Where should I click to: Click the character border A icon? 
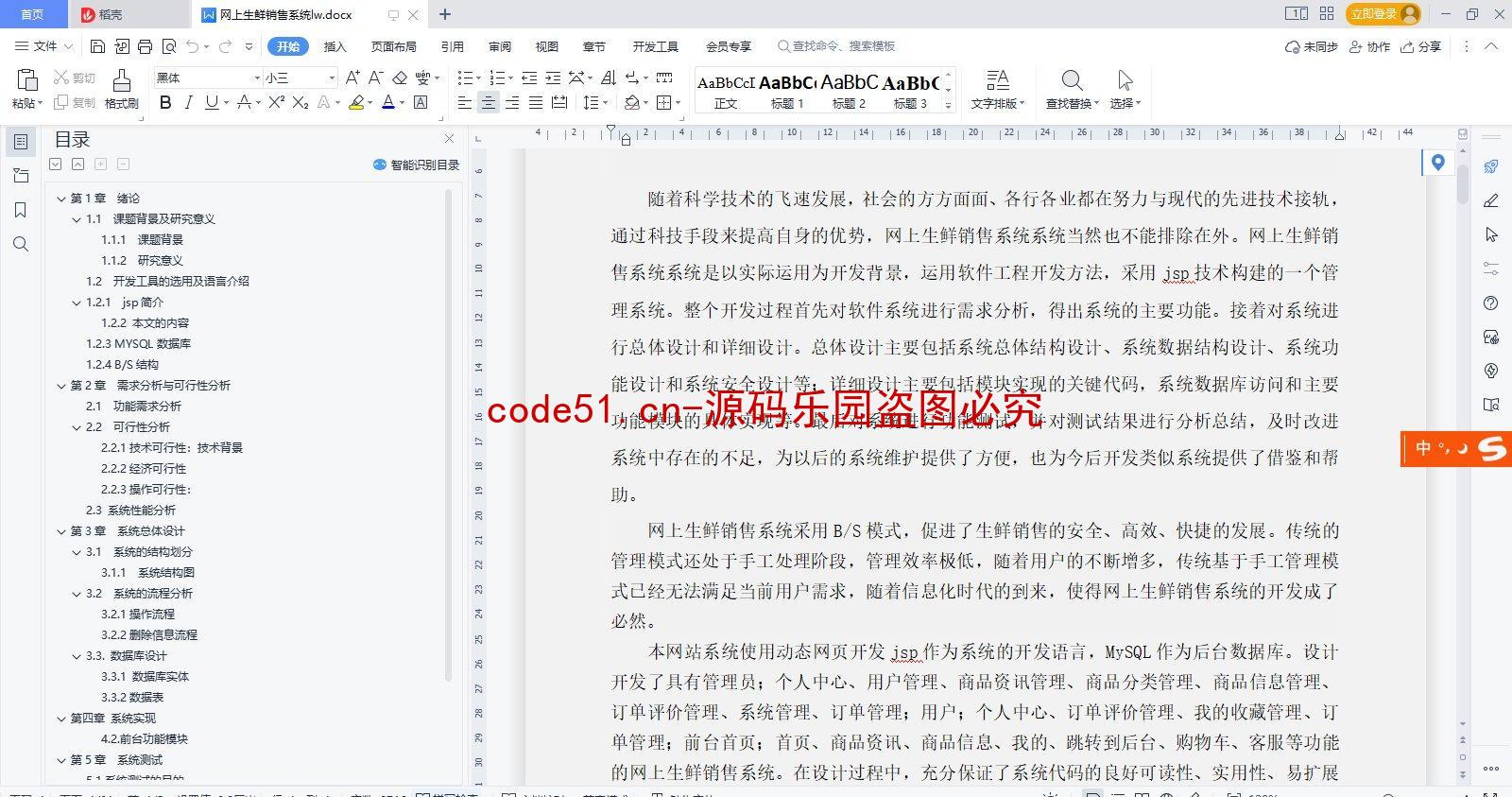(421, 102)
